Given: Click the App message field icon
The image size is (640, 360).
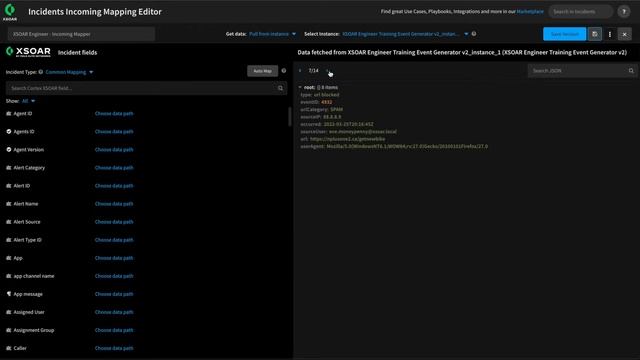Looking at the screenshot, I should pyautogui.click(x=9, y=294).
